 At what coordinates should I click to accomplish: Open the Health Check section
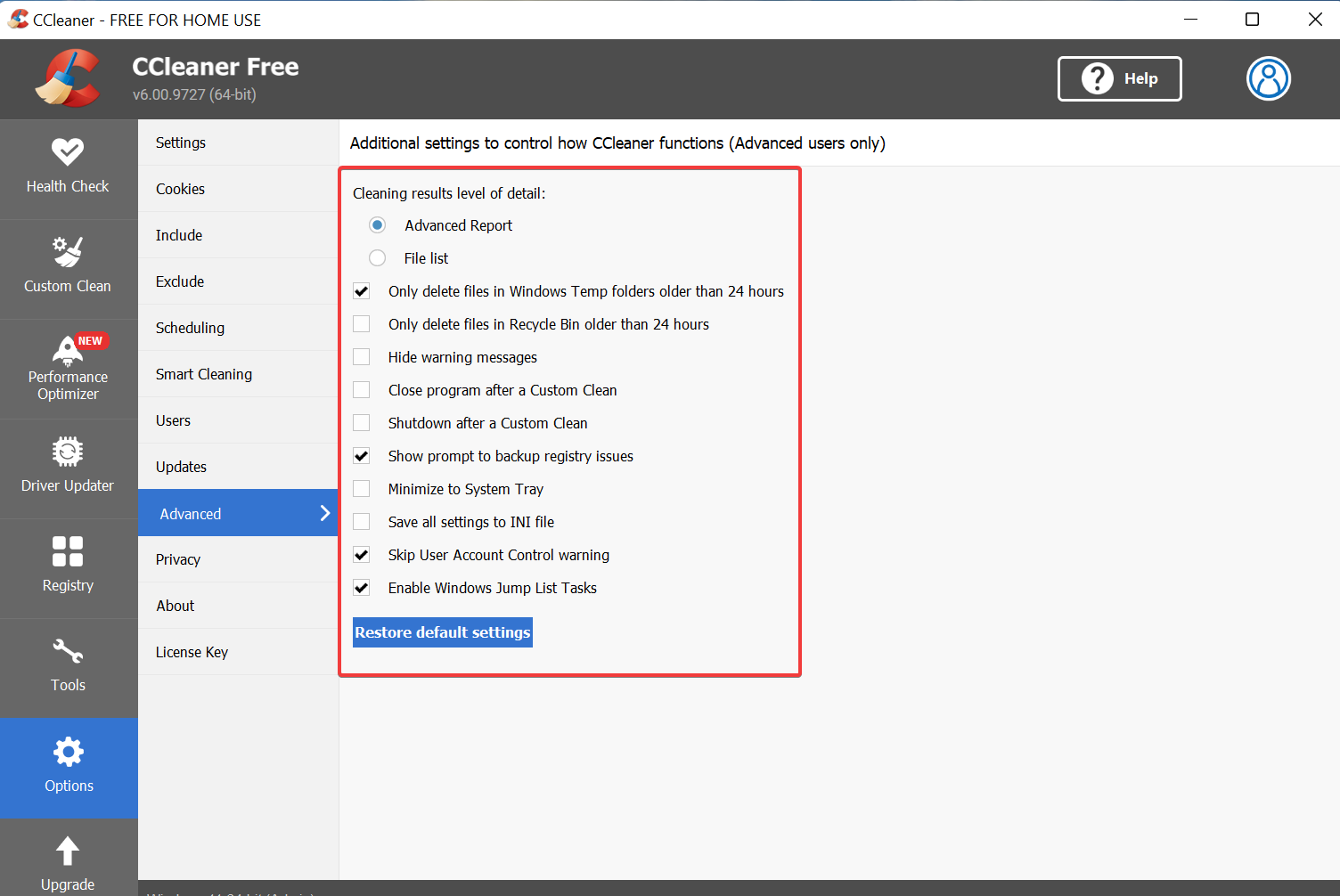[x=69, y=167]
